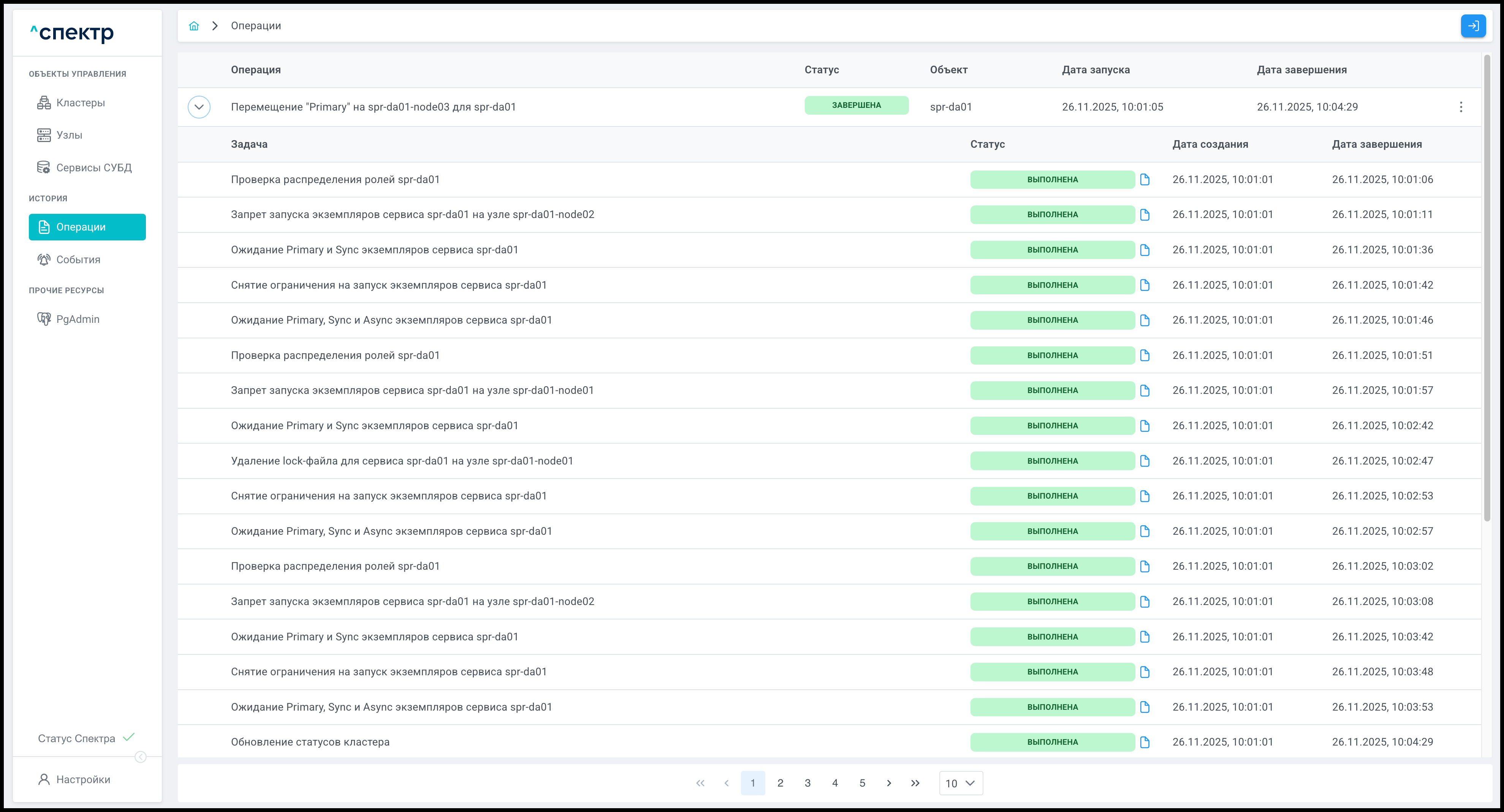The width and height of the screenshot is (1504, 812).
Task: Go to page 3
Action: pos(807,784)
